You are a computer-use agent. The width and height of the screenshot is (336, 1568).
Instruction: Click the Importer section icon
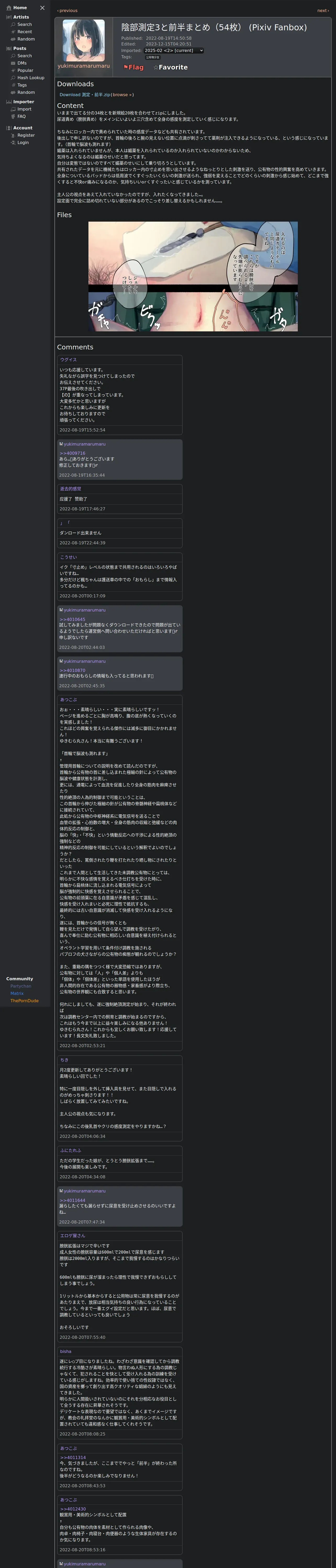click(9, 102)
